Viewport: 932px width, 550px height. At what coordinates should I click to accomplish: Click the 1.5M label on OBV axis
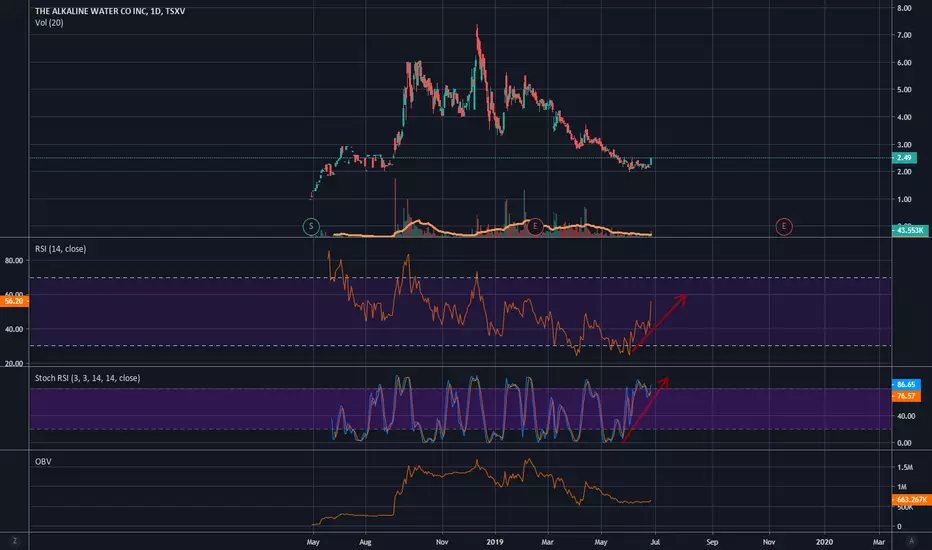pos(904,467)
